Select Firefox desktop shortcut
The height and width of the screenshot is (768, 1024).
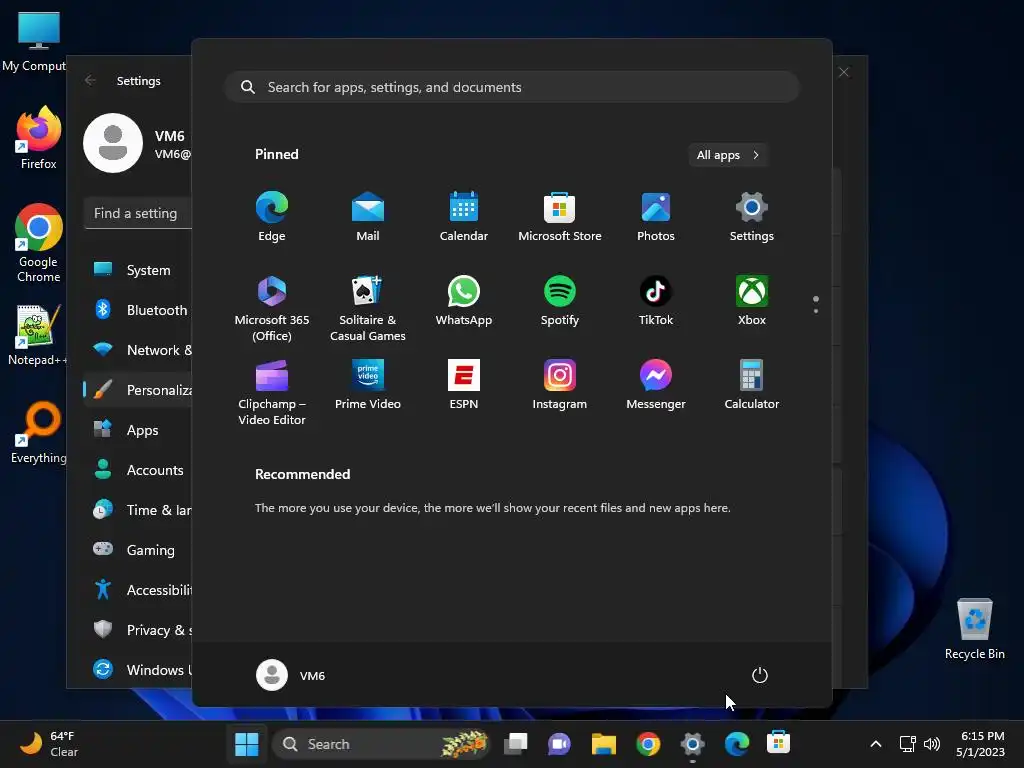[39, 138]
